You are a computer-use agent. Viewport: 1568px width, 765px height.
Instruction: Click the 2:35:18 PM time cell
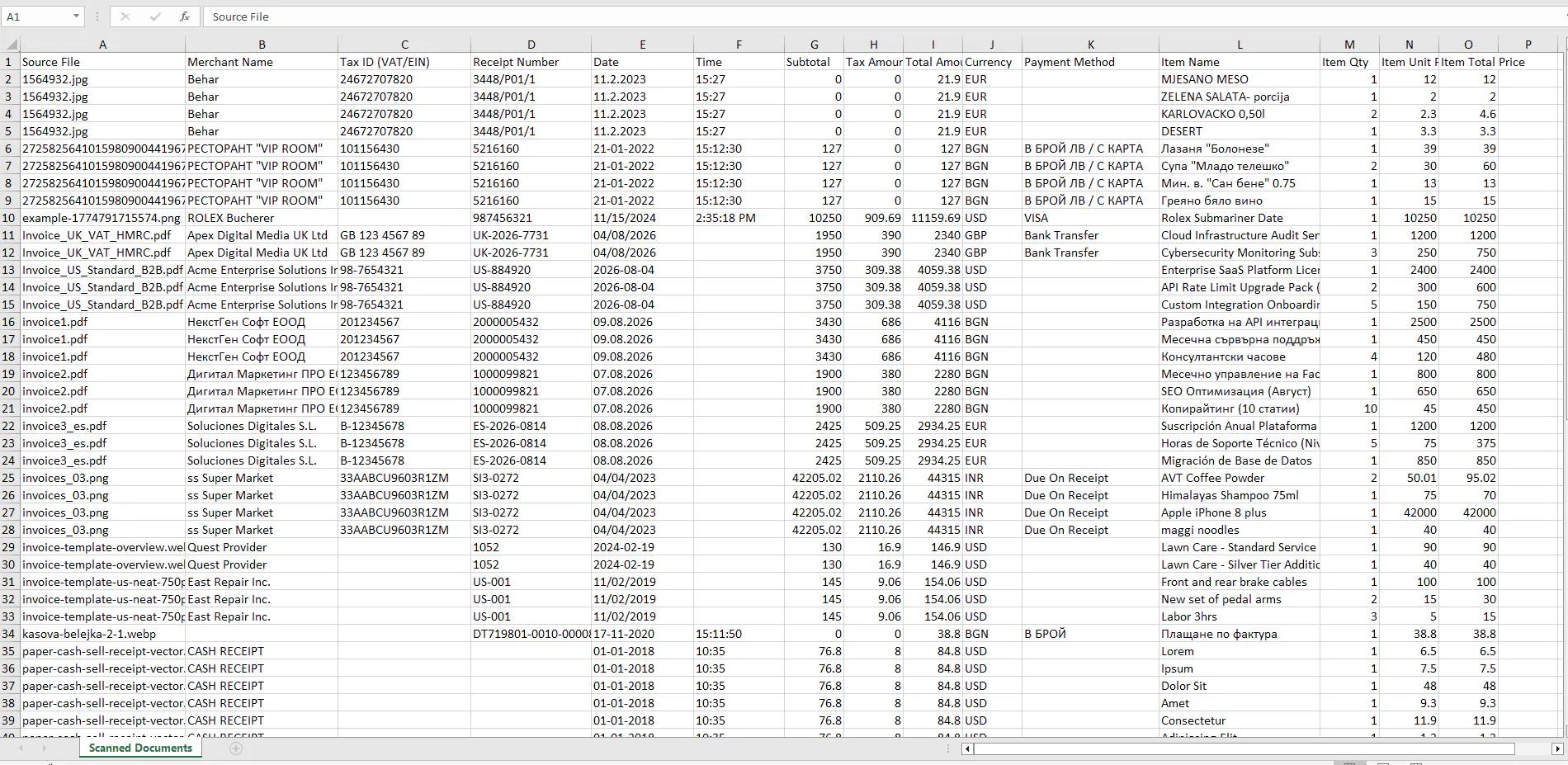(739, 218)
